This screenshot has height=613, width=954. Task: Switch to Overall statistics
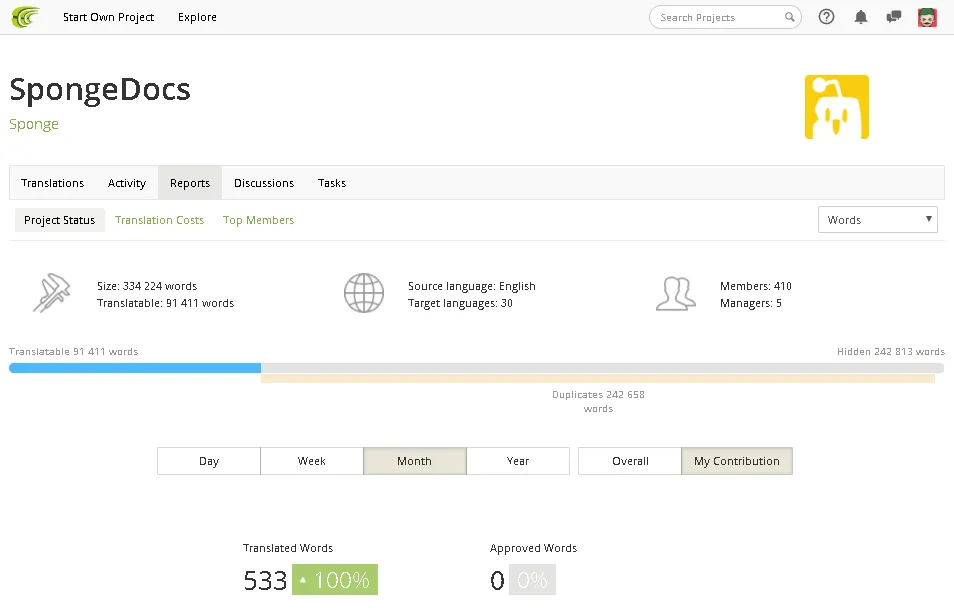tap(630, 461)
